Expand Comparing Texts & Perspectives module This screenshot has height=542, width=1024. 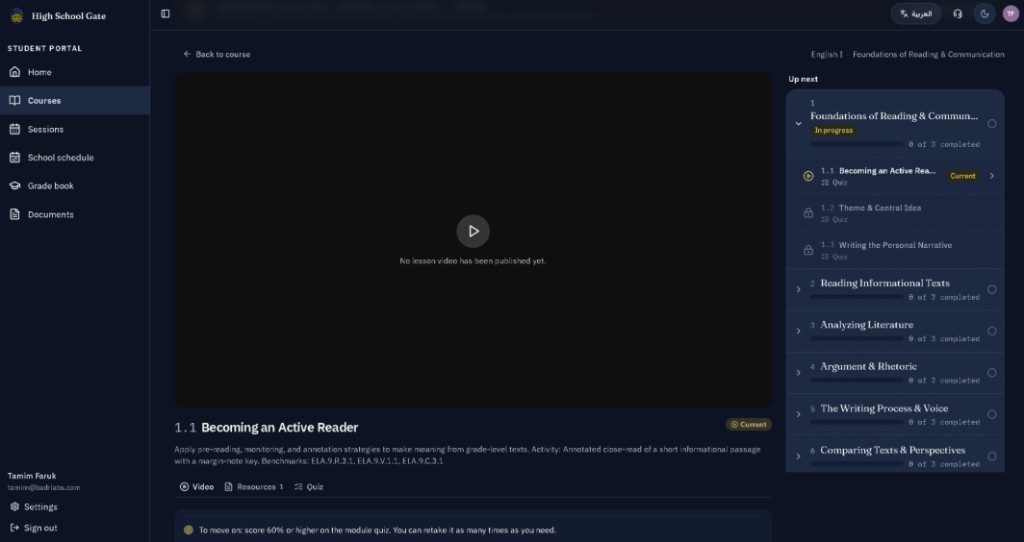[x=798, y=456]
